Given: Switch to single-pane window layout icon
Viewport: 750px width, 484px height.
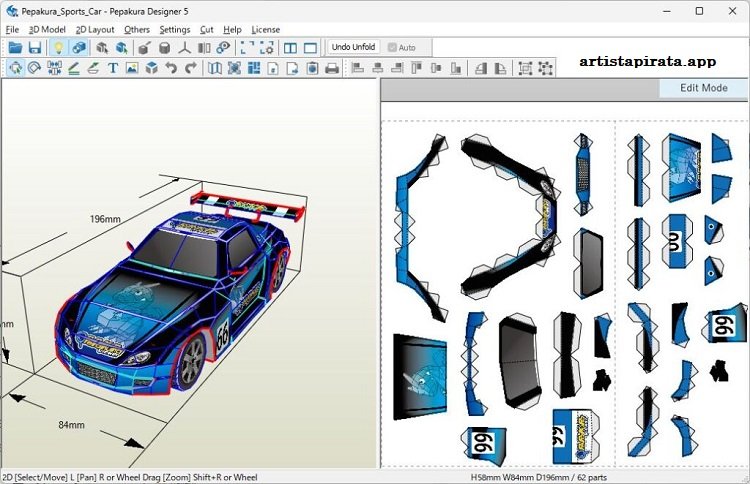Looking at the screenshot, I should coord(310,48).
